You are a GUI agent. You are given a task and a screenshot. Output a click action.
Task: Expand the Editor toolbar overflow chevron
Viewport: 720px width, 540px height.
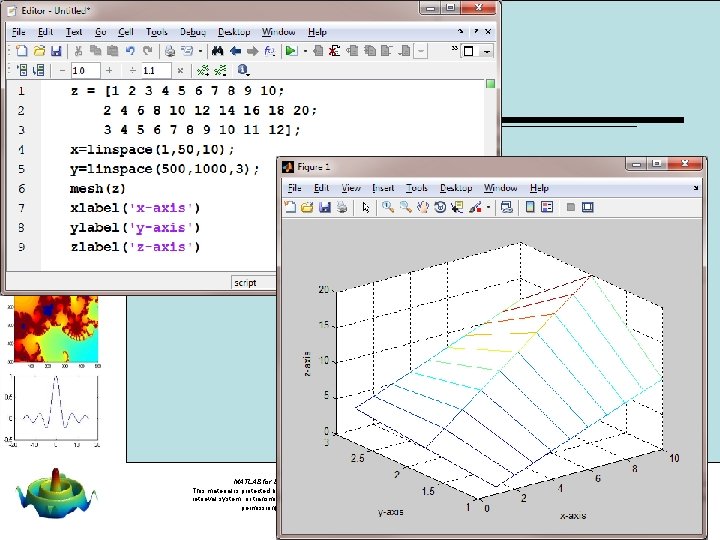click(454, 48)
